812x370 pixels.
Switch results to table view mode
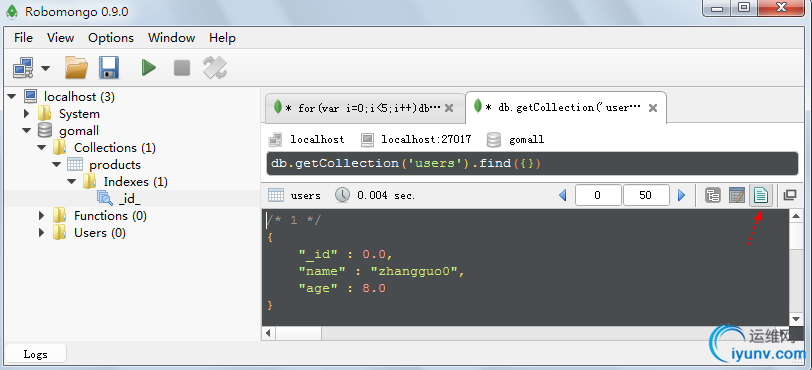coord(736,195)
